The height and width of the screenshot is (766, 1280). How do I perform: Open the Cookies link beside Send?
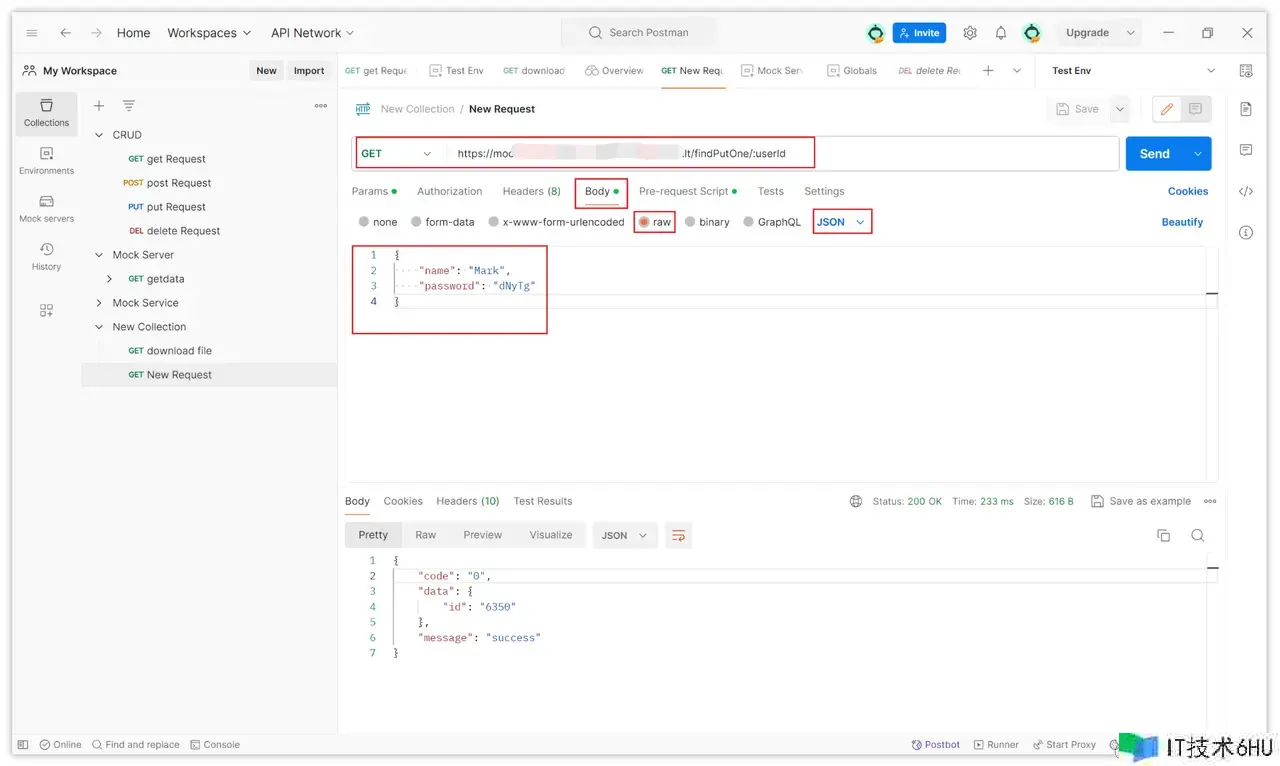click(x=1188, y=191)
